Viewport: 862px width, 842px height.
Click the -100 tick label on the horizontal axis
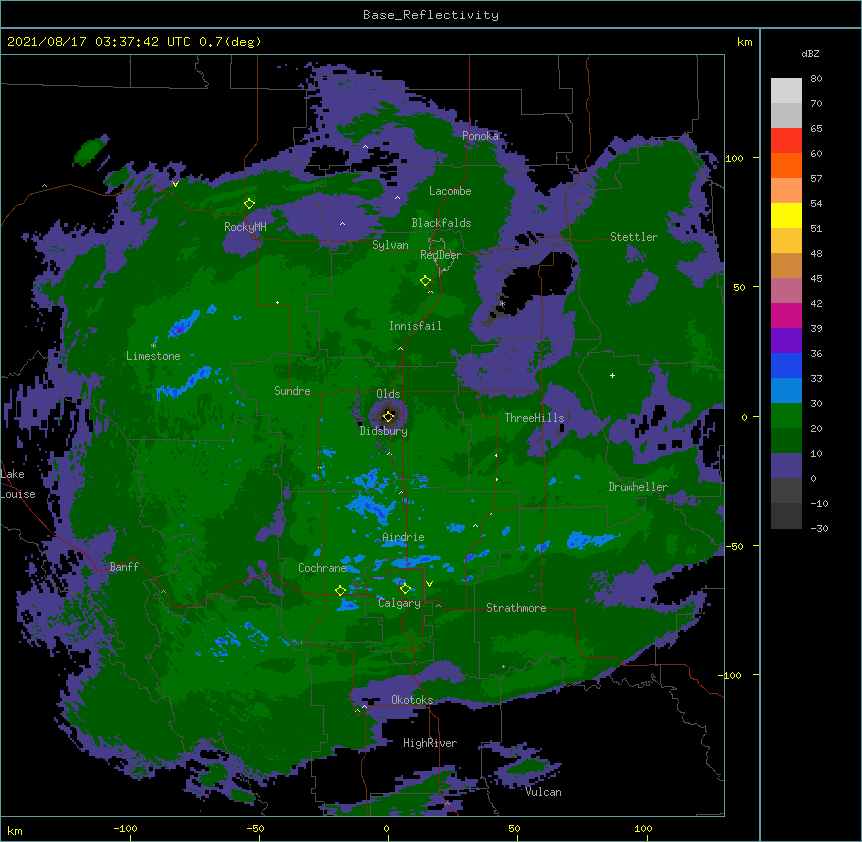tap(125, 828)
